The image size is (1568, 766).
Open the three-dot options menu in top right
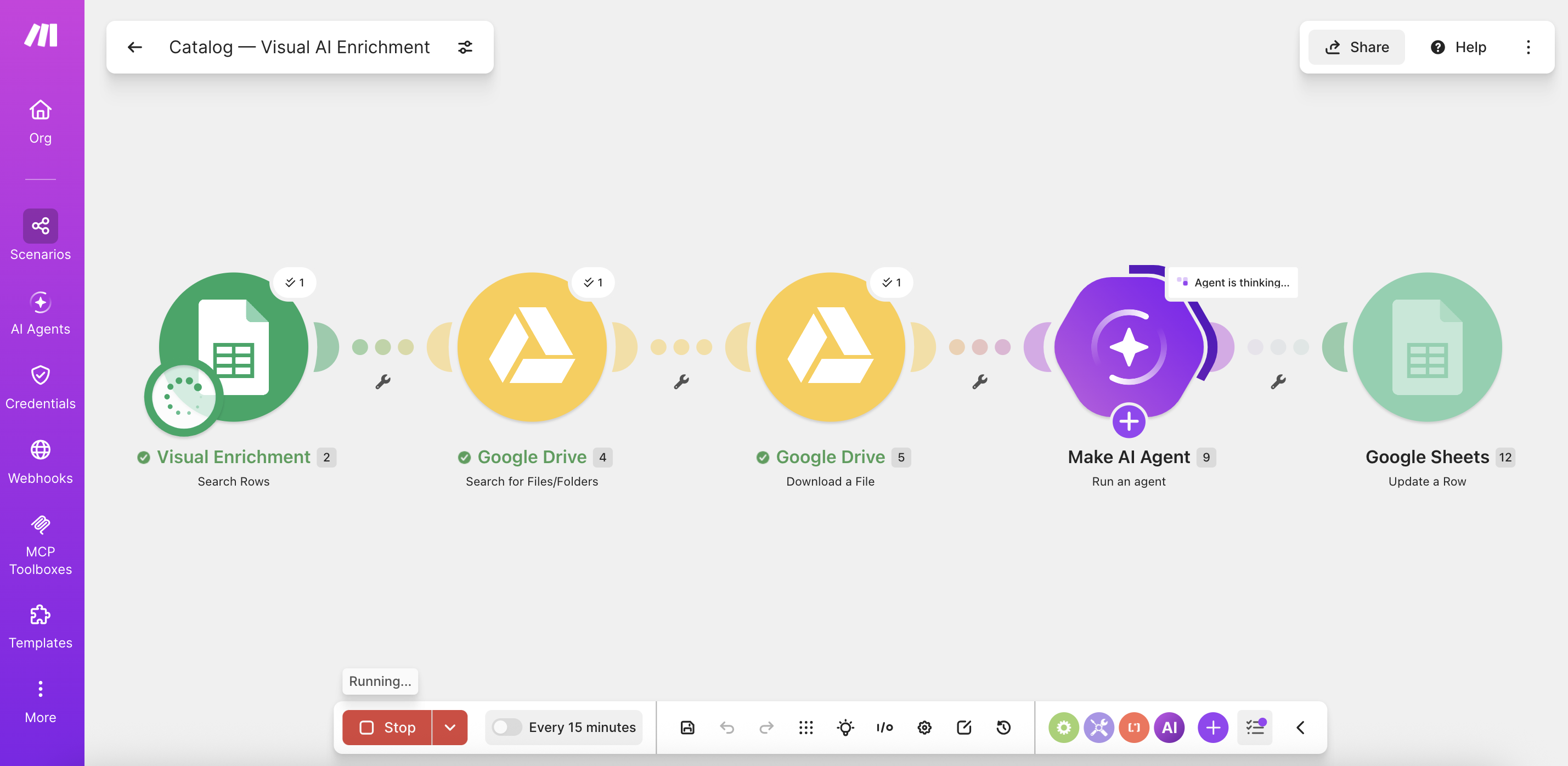[x=1528, y=48]
